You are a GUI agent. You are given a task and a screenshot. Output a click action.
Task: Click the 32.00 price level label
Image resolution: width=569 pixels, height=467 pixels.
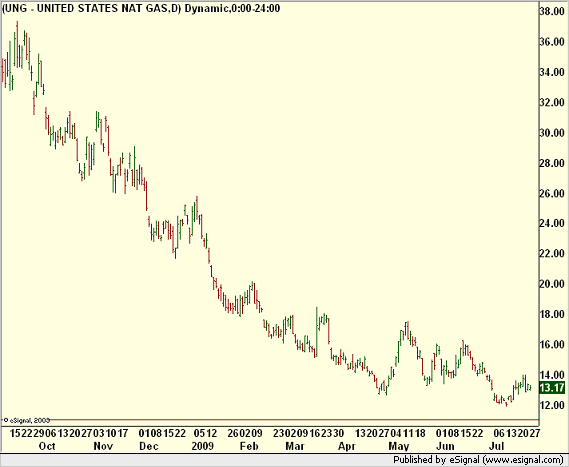click(552, 102)
